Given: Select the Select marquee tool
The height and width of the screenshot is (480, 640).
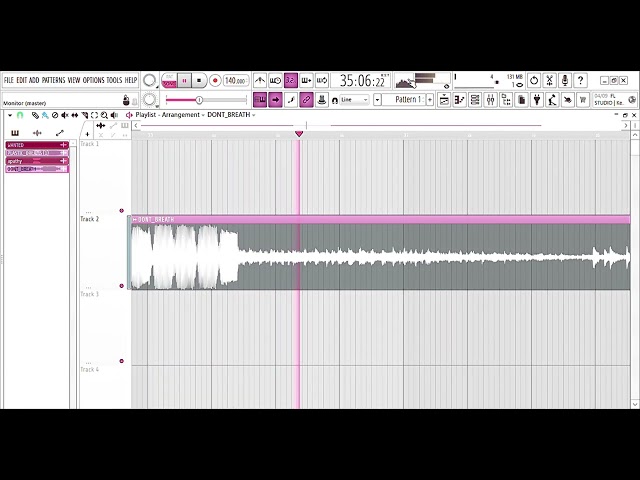Looking at the screenshot, I should coord(94,116).
